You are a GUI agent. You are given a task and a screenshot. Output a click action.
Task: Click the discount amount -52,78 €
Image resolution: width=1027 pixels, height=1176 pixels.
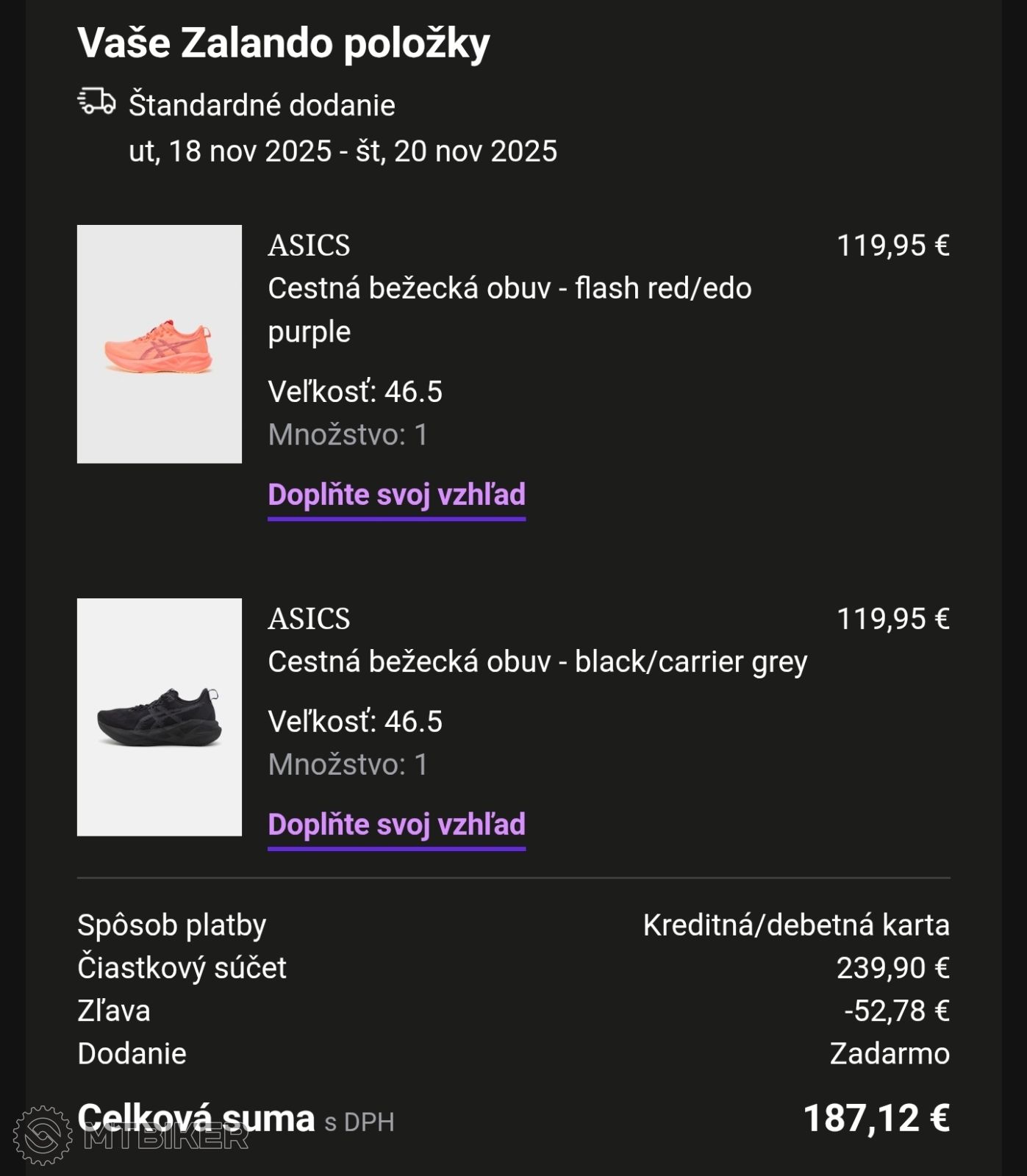pos(896,1011)
